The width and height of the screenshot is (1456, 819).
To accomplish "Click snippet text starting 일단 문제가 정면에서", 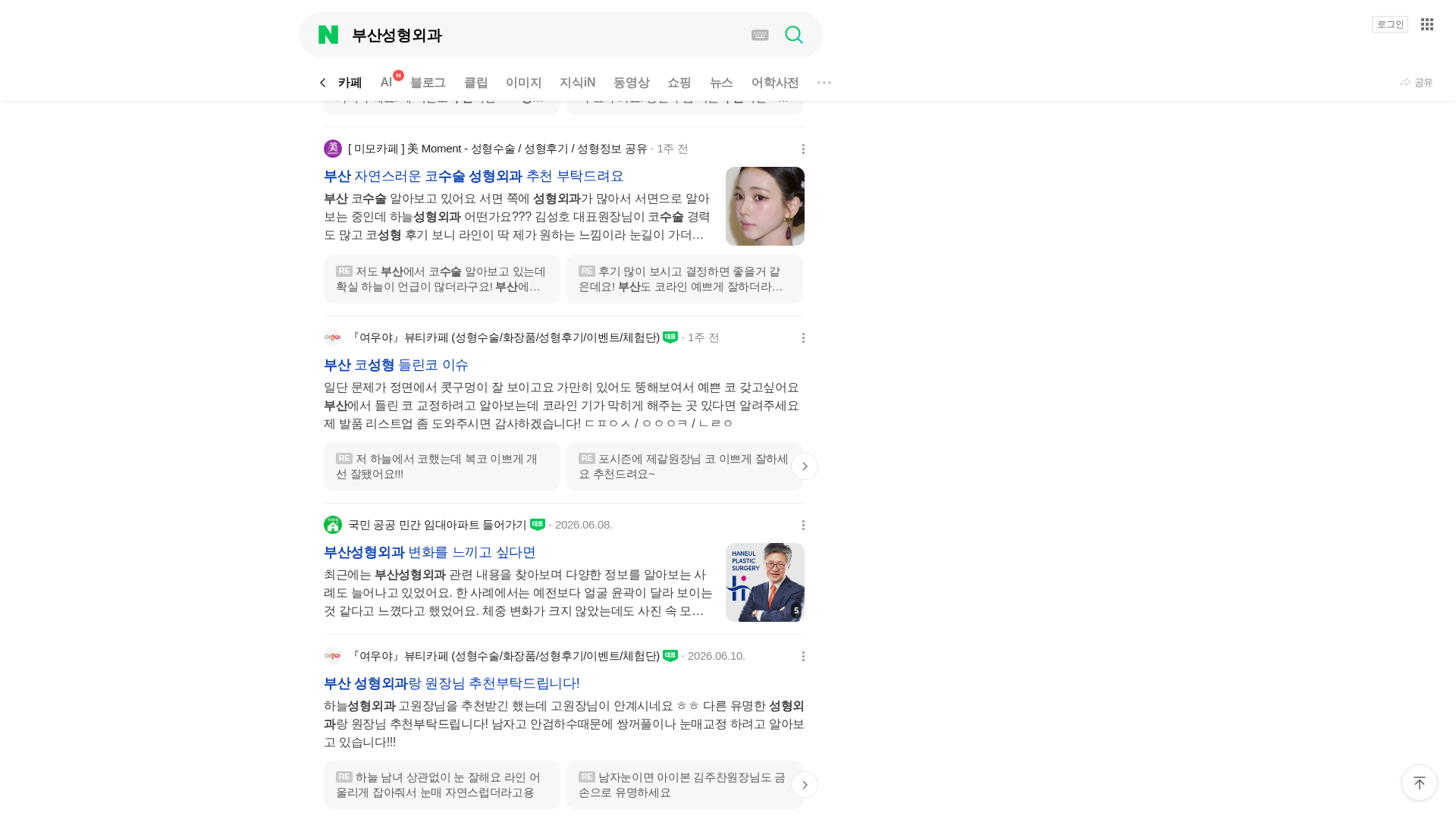I will click(563, 406).
